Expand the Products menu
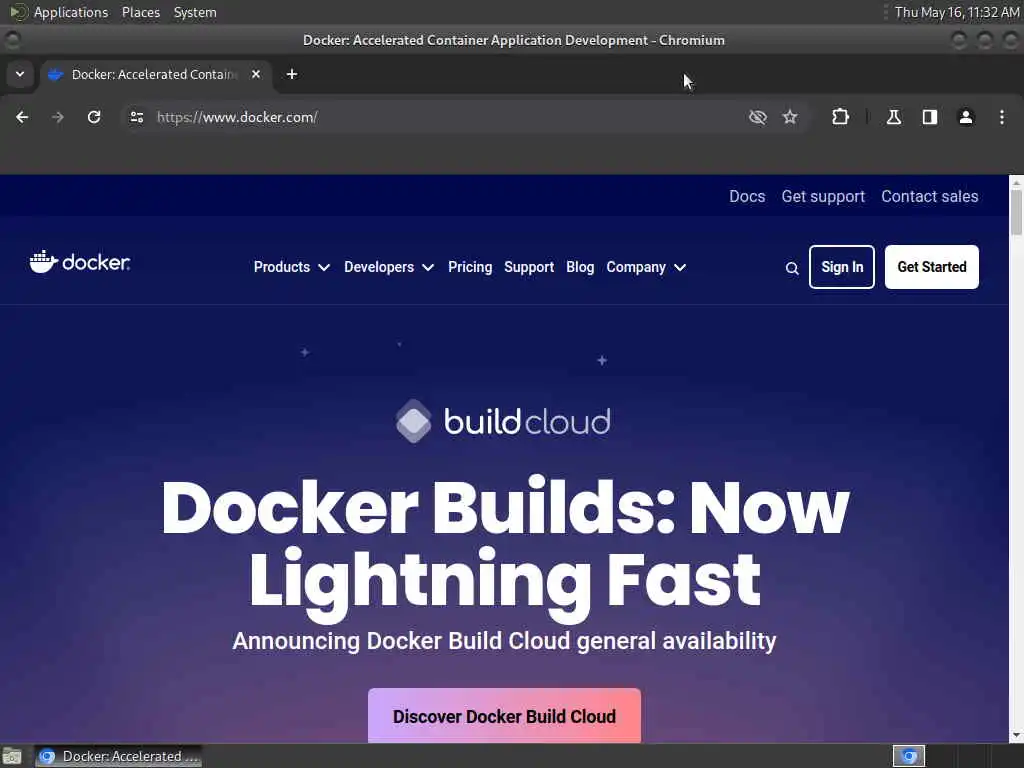Image resolution: width=1024 pixels, height=768 pixels. pos(291,267)
